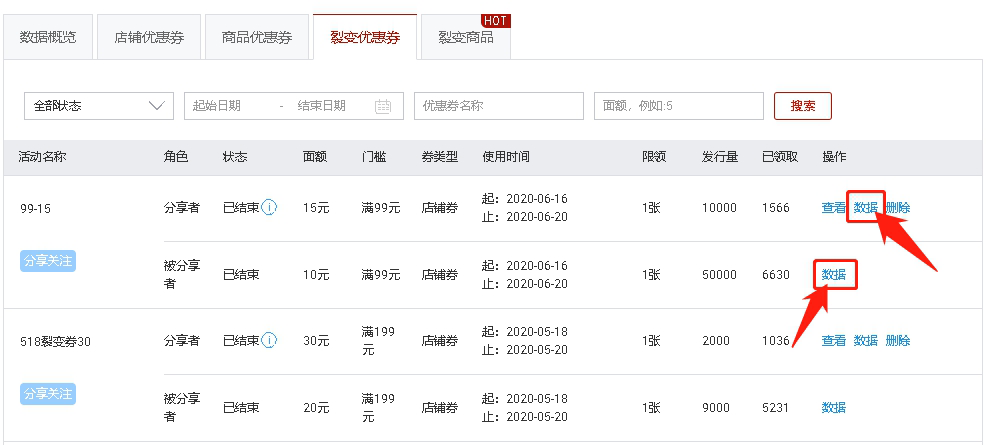Screen dimensions: 988x445
Task: Click 分享关注 tag under 99-15
Action: 48,261
